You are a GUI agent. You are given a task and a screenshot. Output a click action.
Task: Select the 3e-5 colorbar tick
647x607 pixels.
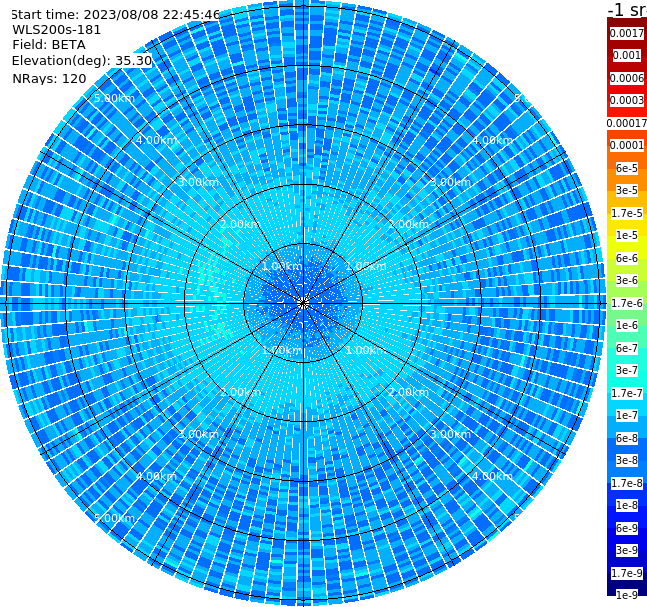[x=627, y=190]
